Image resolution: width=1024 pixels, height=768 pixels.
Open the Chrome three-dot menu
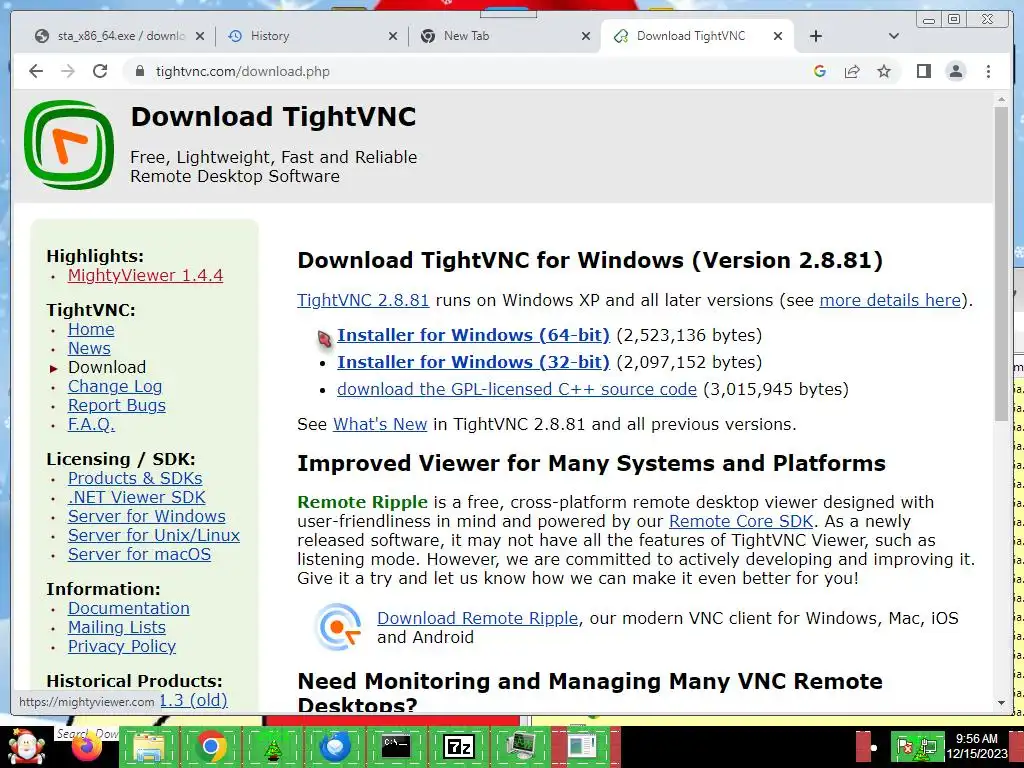[x=988, y=71]
